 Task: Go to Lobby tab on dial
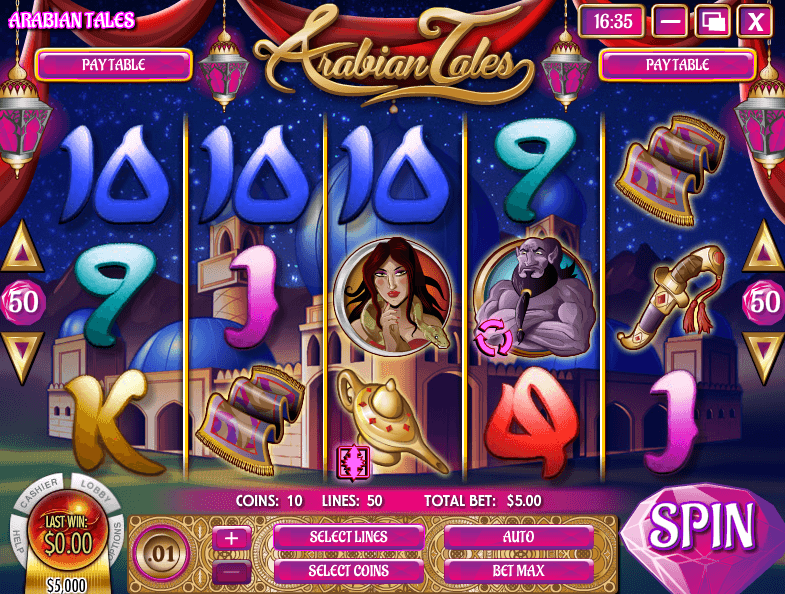tap(95, 491)
